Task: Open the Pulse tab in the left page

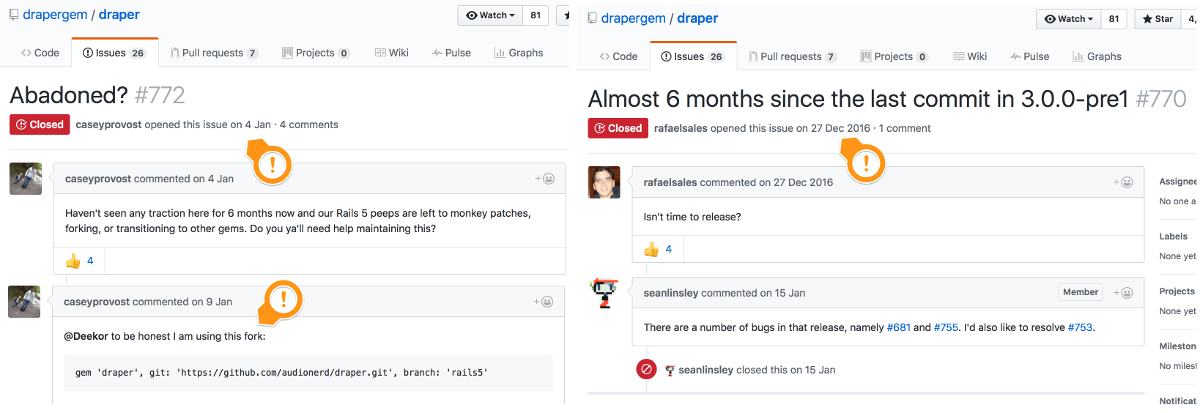Action: point(451,53)
